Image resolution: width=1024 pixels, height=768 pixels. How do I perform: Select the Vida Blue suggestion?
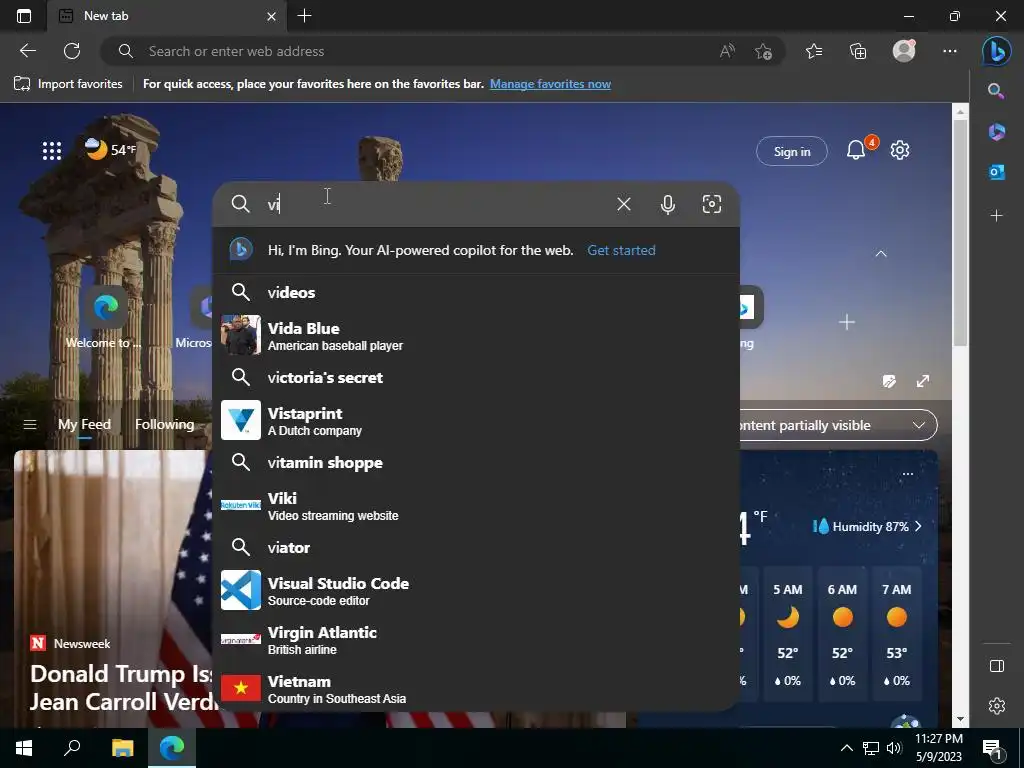pos(476,335)
